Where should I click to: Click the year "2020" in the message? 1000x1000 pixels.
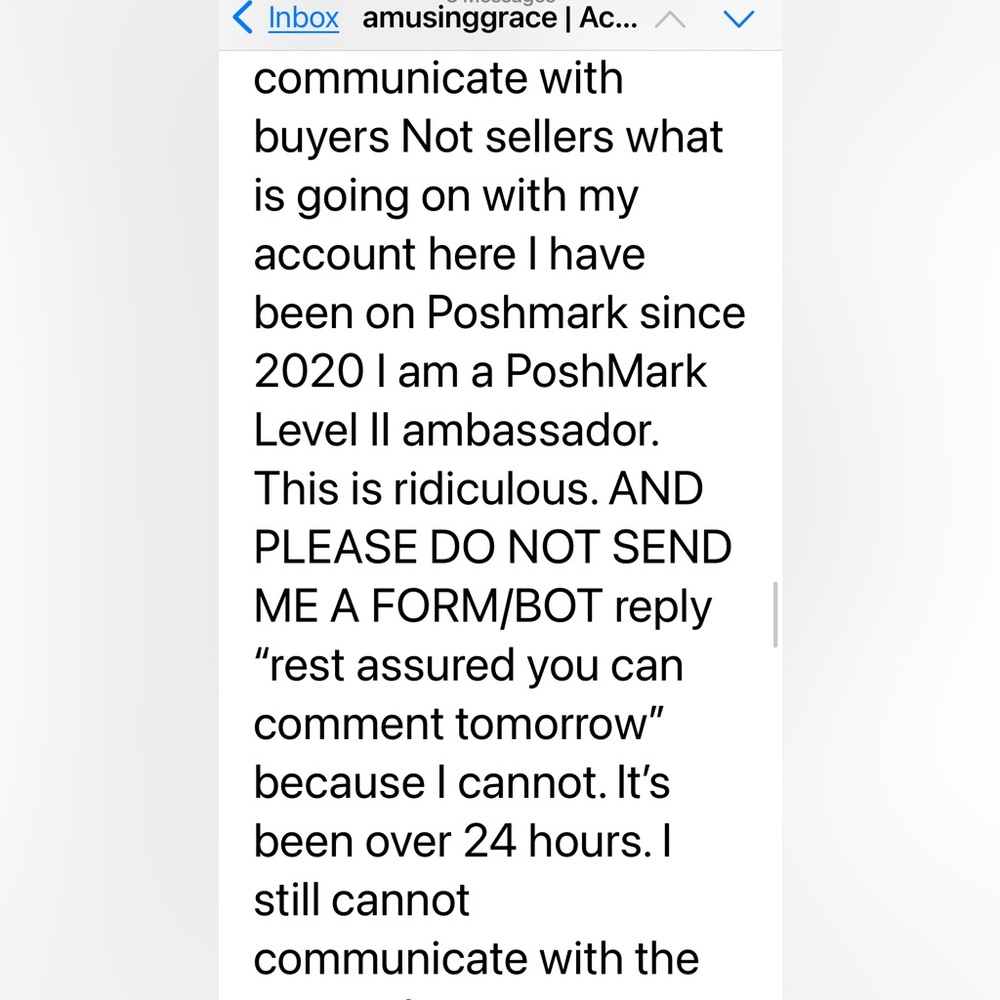click(308, 372)
